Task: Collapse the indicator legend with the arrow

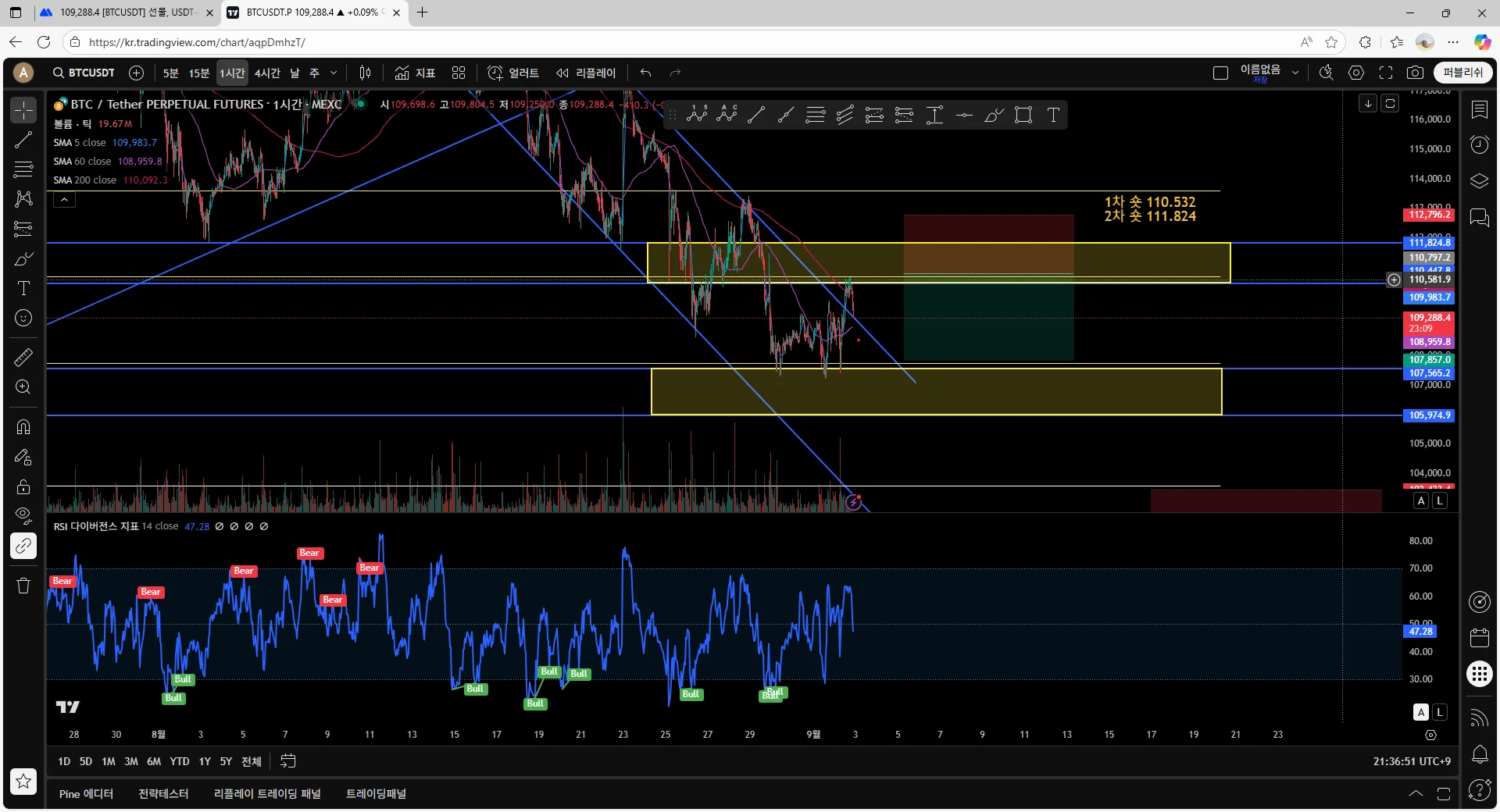Action: point(64,200)
